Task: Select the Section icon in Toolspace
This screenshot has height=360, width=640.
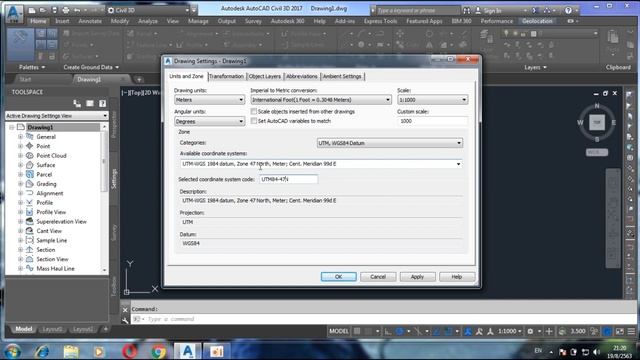Action: [29, 249]
